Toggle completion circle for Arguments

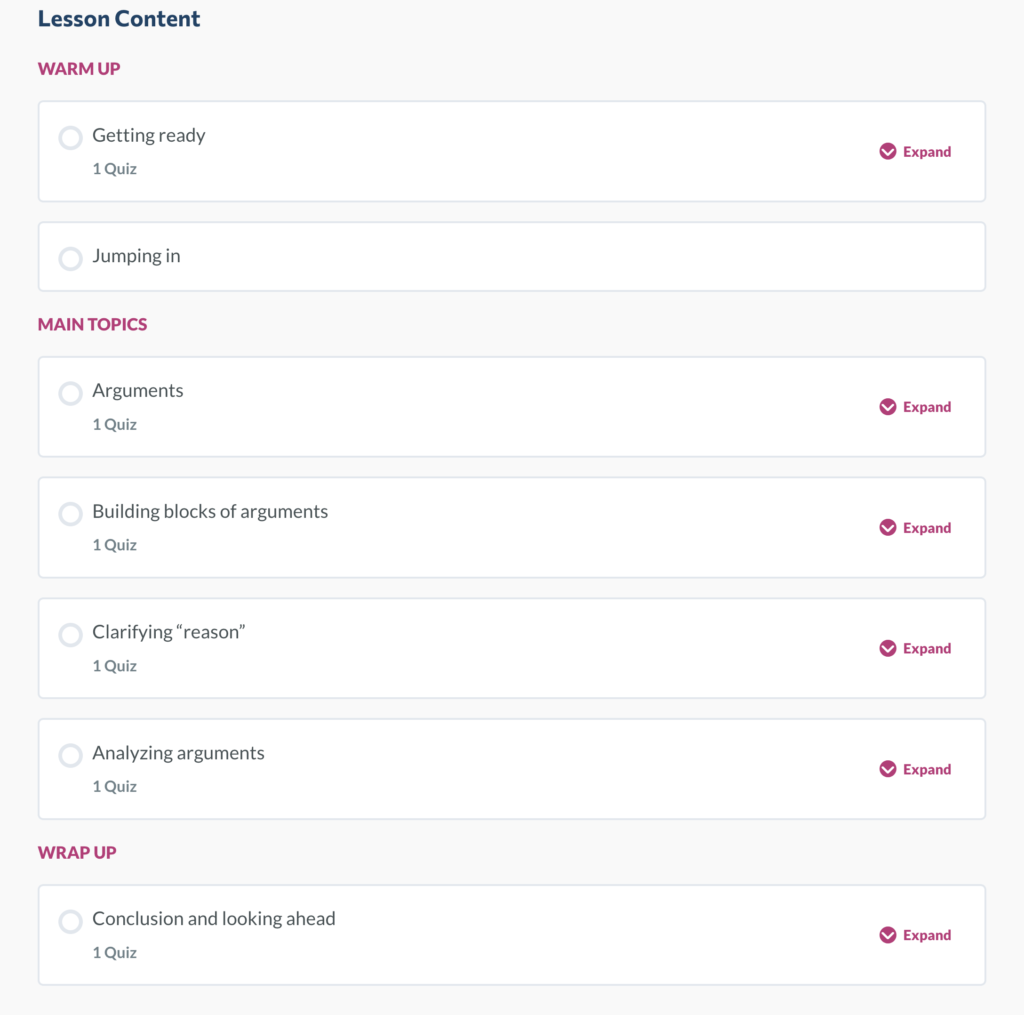[71, 393]
